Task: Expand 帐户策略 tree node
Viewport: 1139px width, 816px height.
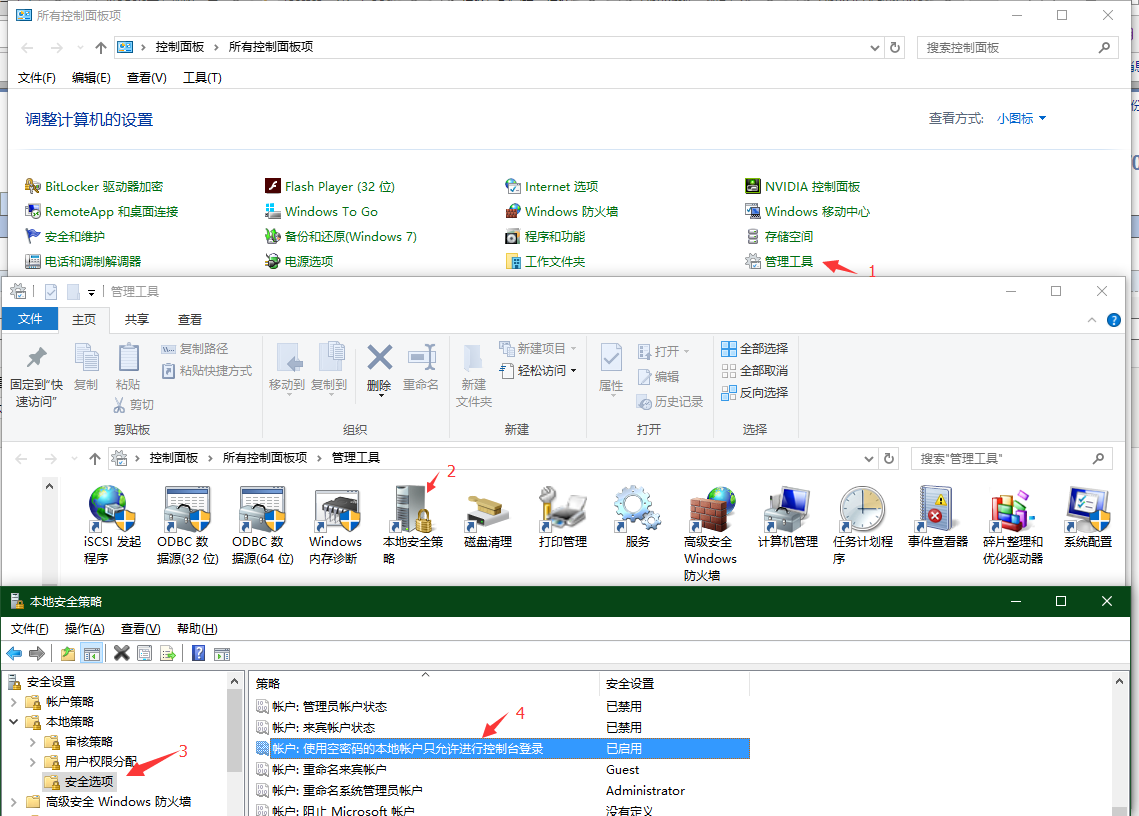Action: [x=14, y=702]
